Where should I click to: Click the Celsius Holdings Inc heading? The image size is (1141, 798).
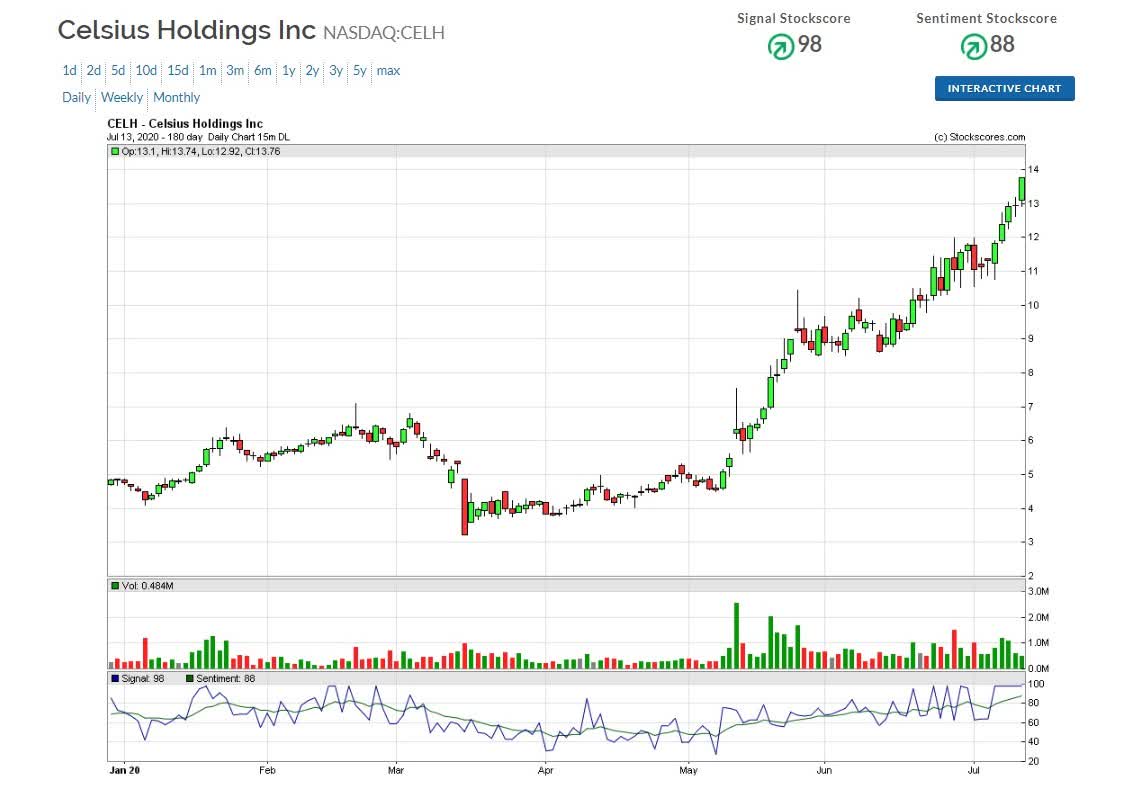(186, 31)
